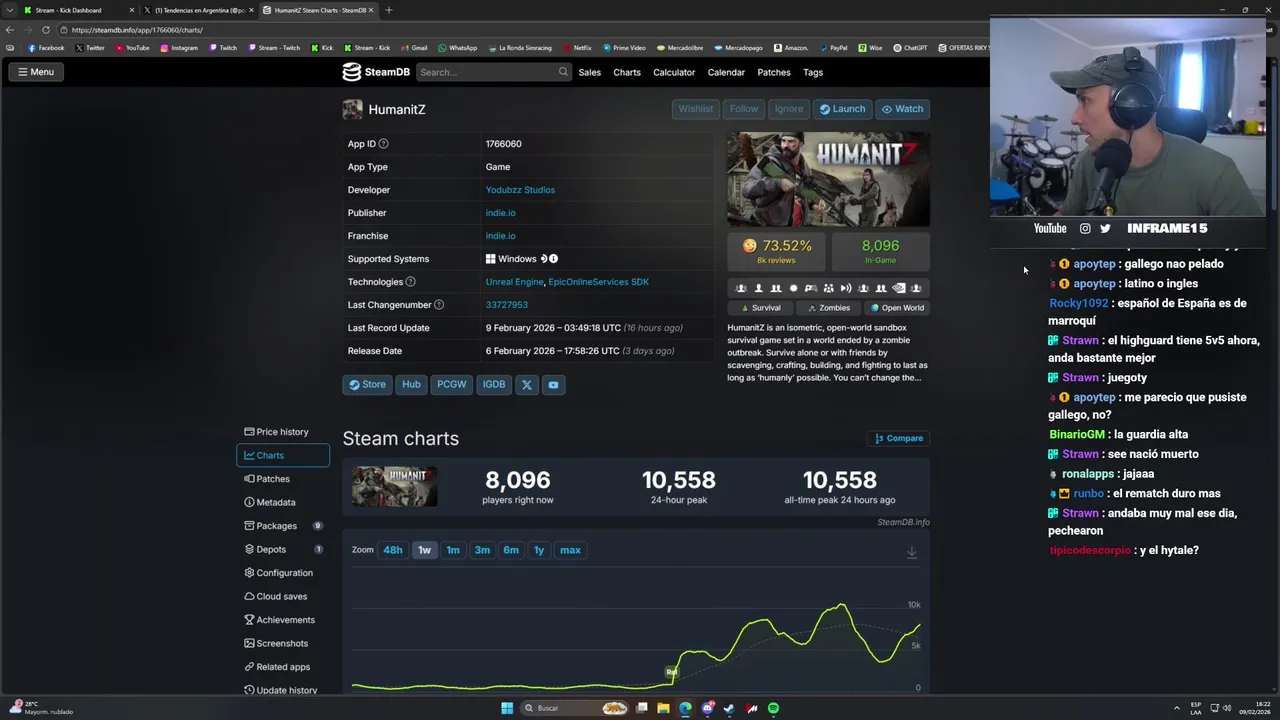Open the Patches sidebar tab
Screen dimensions: 1280x720
[x=283, y=479]
